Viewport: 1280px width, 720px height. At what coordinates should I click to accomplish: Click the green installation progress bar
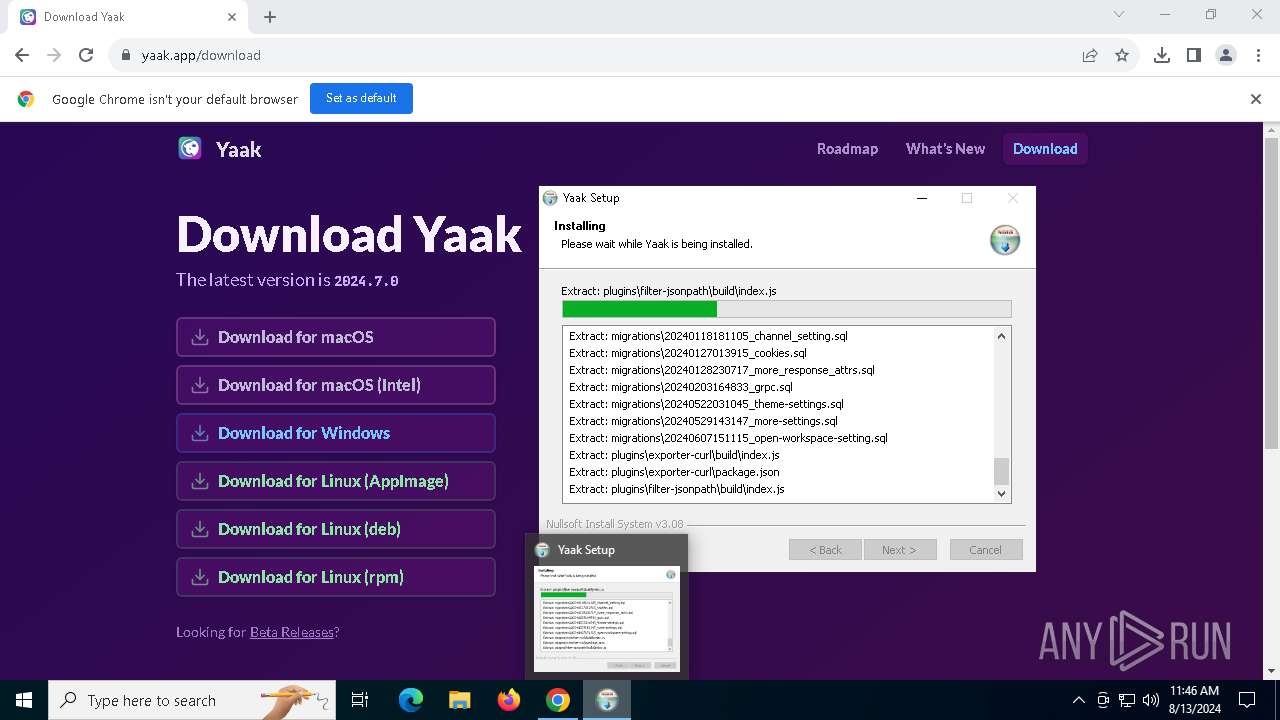[786, 309]
